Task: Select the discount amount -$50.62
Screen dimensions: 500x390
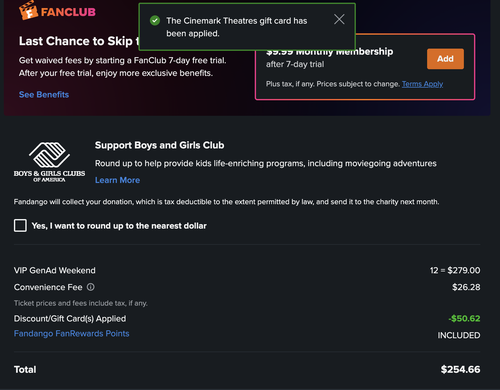Action: click(x=464, y=318)
